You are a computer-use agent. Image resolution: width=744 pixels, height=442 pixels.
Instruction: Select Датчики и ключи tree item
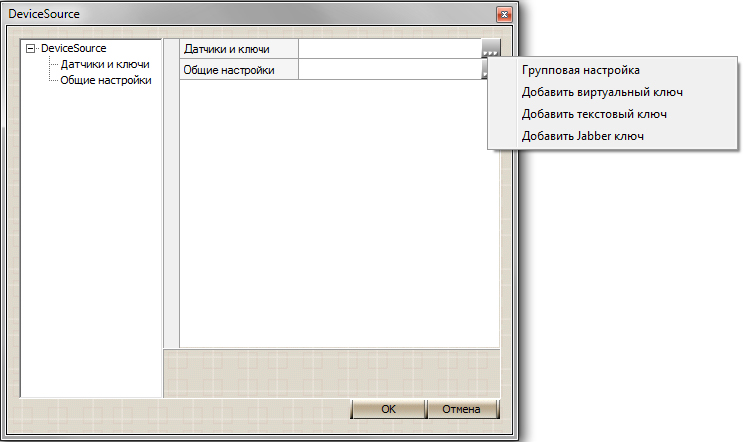tap(105, 64)
